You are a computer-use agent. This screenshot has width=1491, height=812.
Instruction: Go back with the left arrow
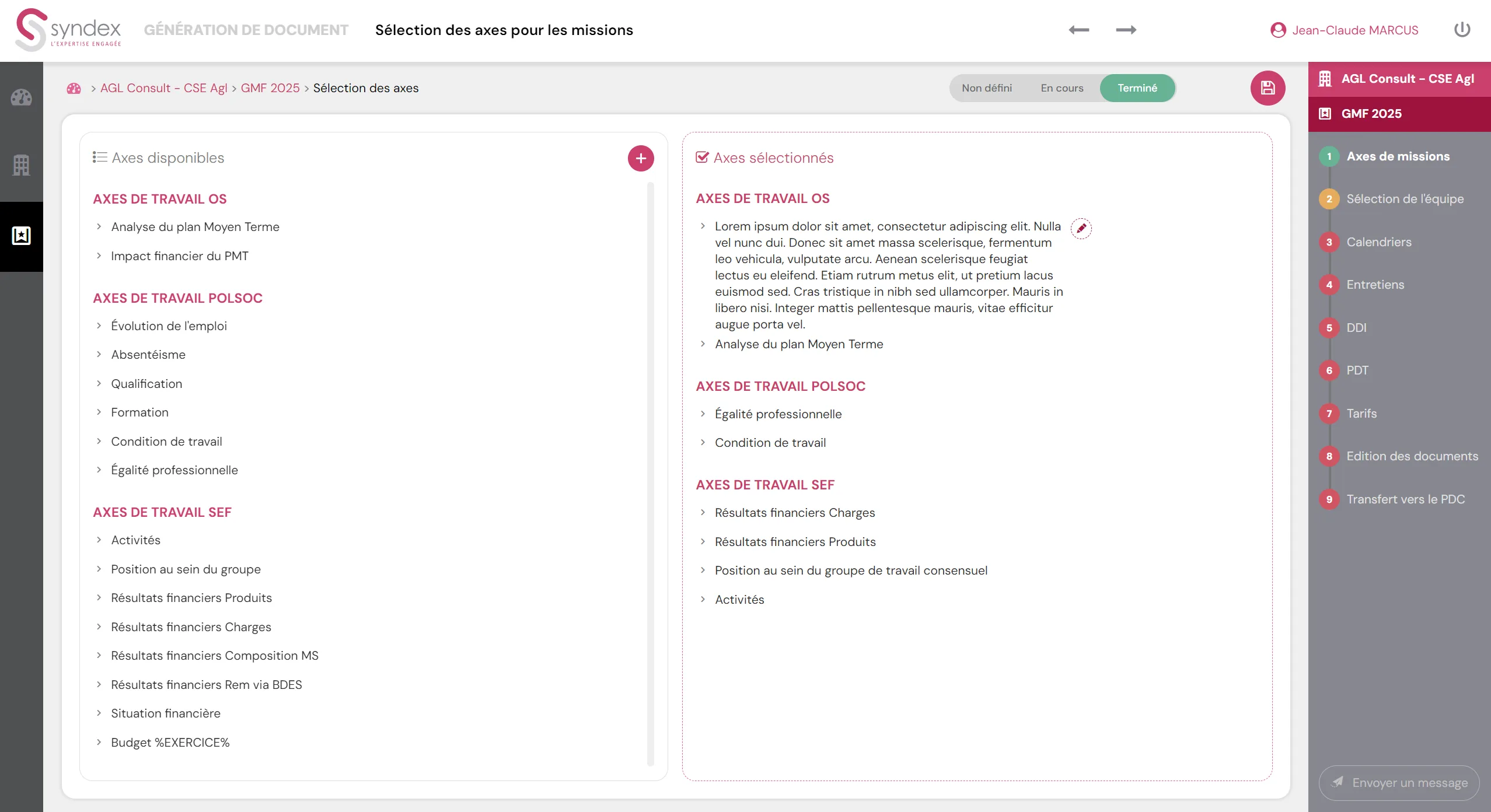(1079, 30)
